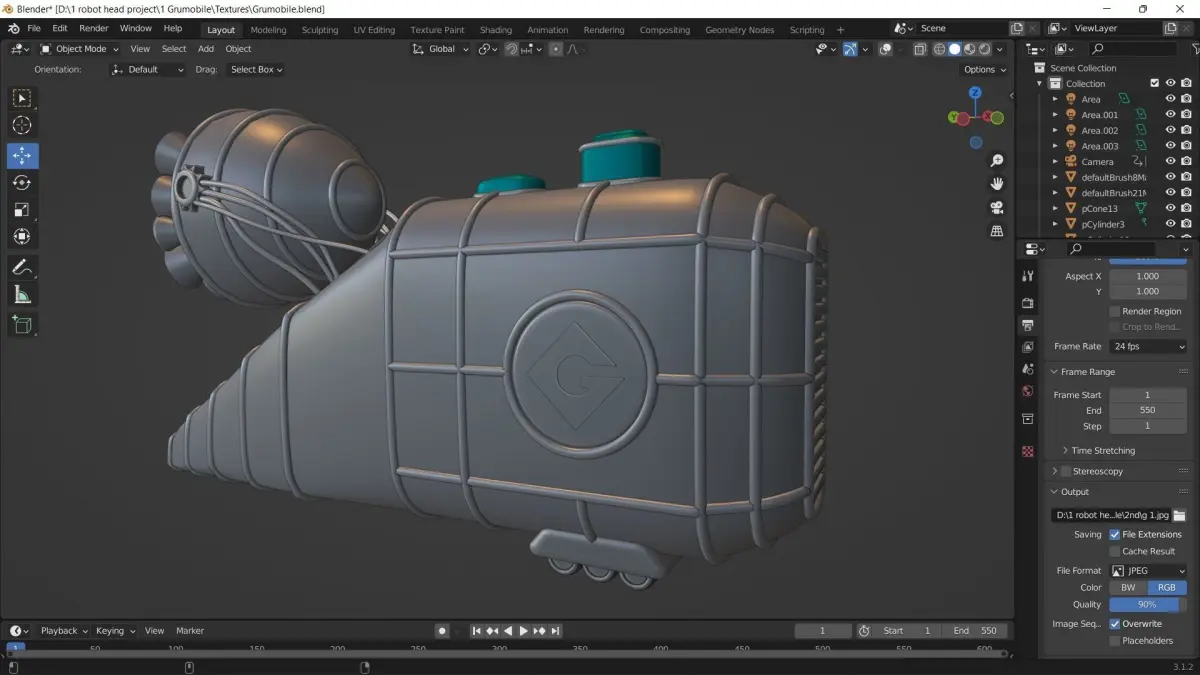1200x675 pixels.
Task: Enable Cache Result checkbox
Action: click(x=1115, y=551)
